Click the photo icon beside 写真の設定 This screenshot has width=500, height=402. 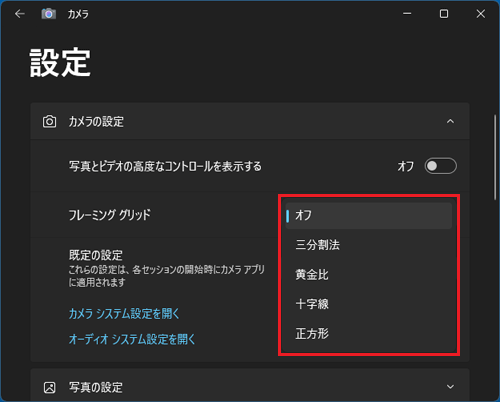[x=49, y=387]
